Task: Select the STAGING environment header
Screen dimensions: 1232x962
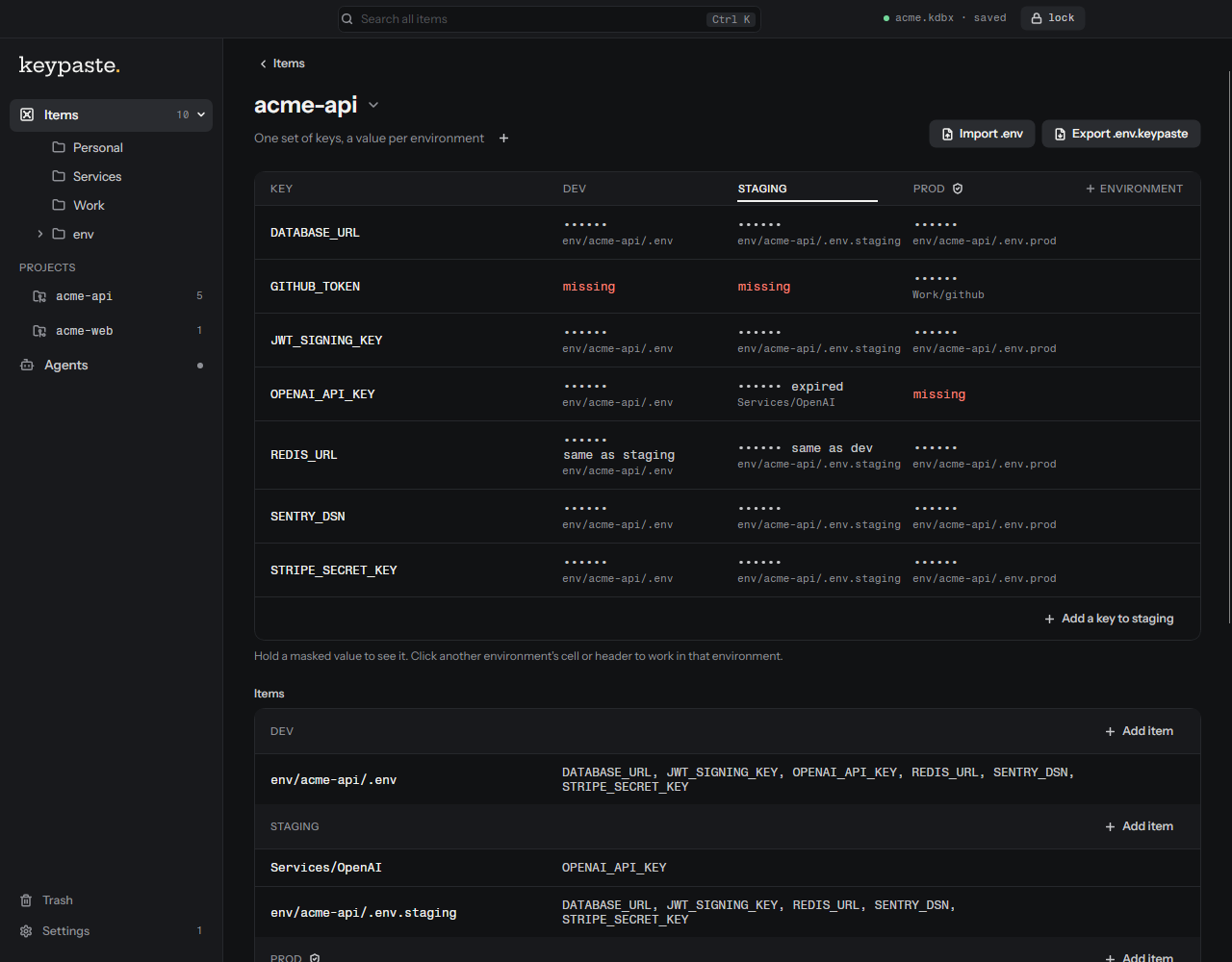Action: [x=762, y=189]
